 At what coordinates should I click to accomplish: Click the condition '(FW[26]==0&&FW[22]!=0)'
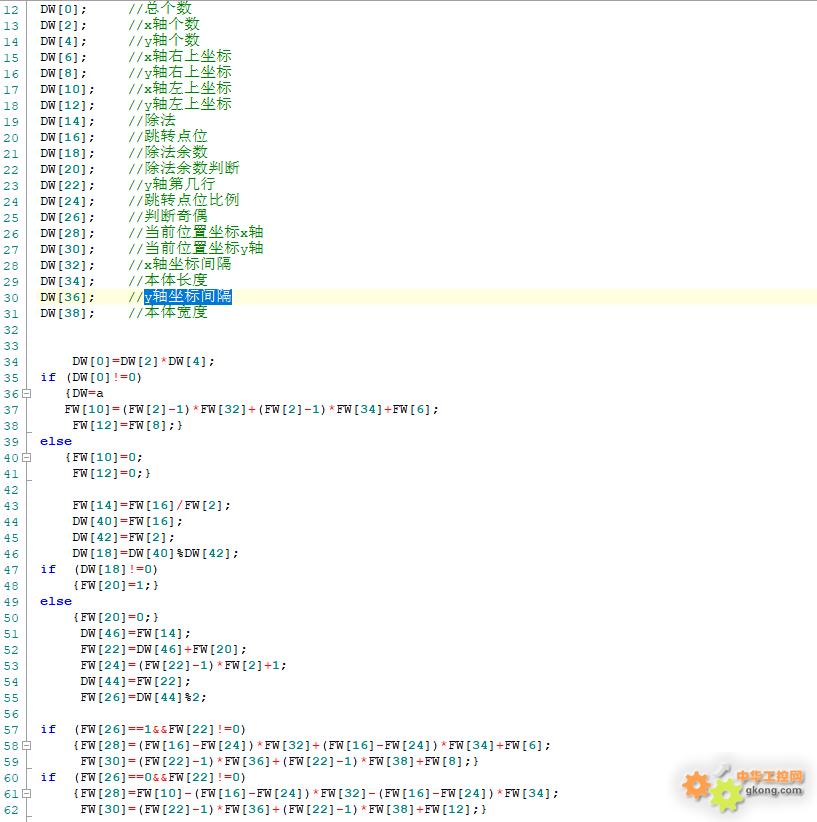[x=160, y=777]
